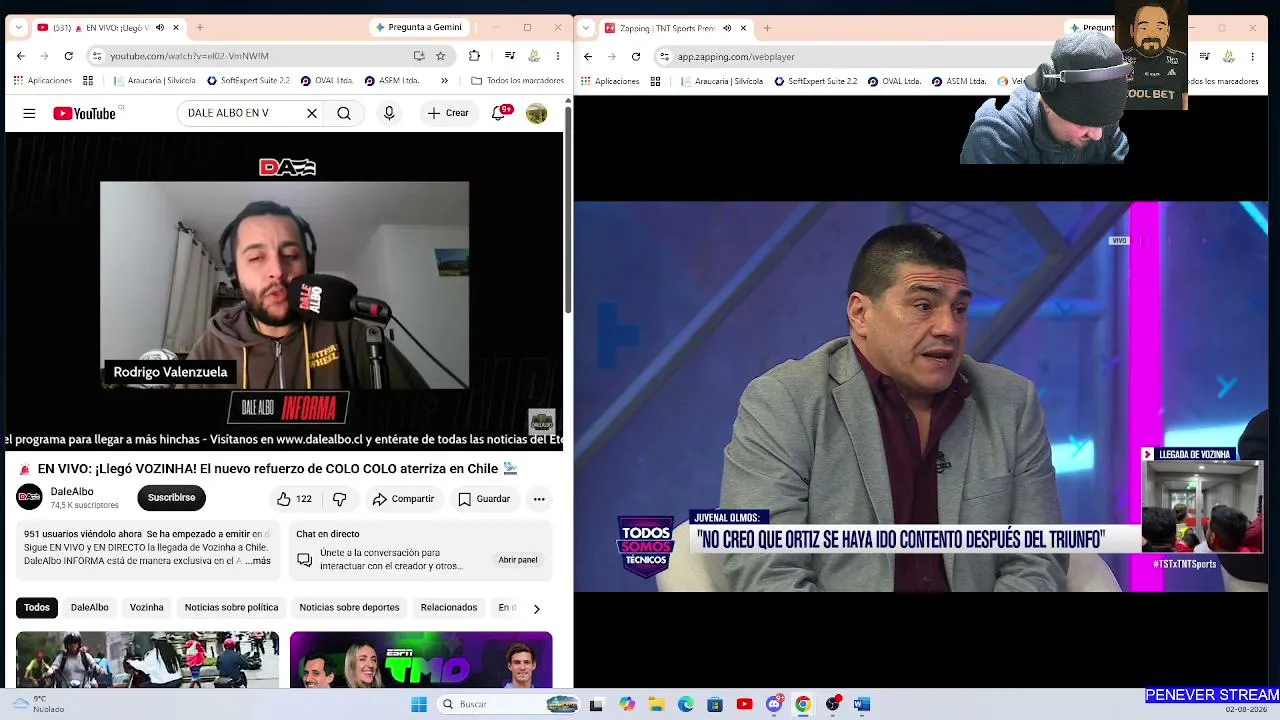Switch to the EN VIVO YouTube tab

pyautogui.click(x=108, y=28)
